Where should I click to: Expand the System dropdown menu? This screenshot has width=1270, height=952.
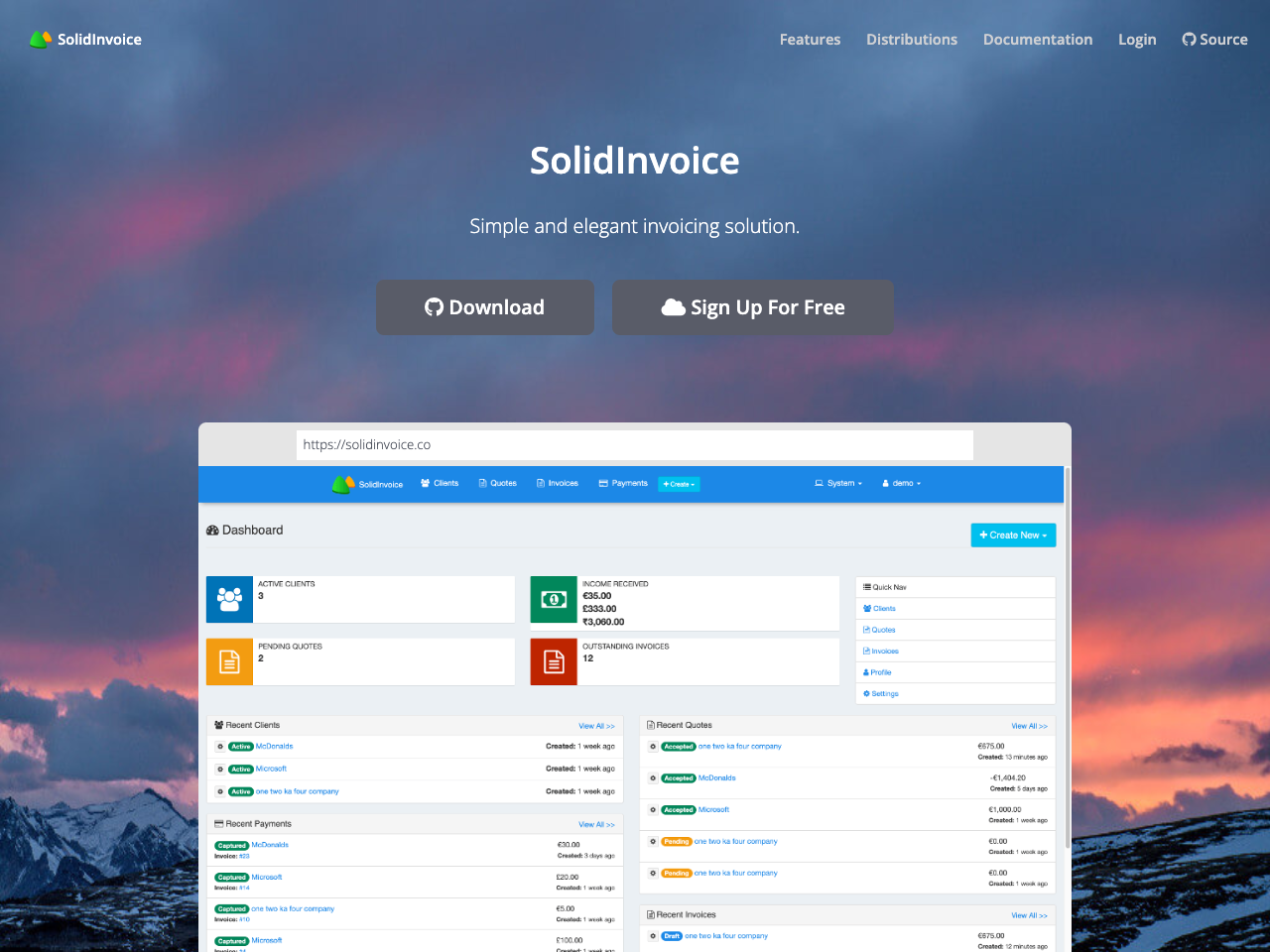(x=838, y=484)
